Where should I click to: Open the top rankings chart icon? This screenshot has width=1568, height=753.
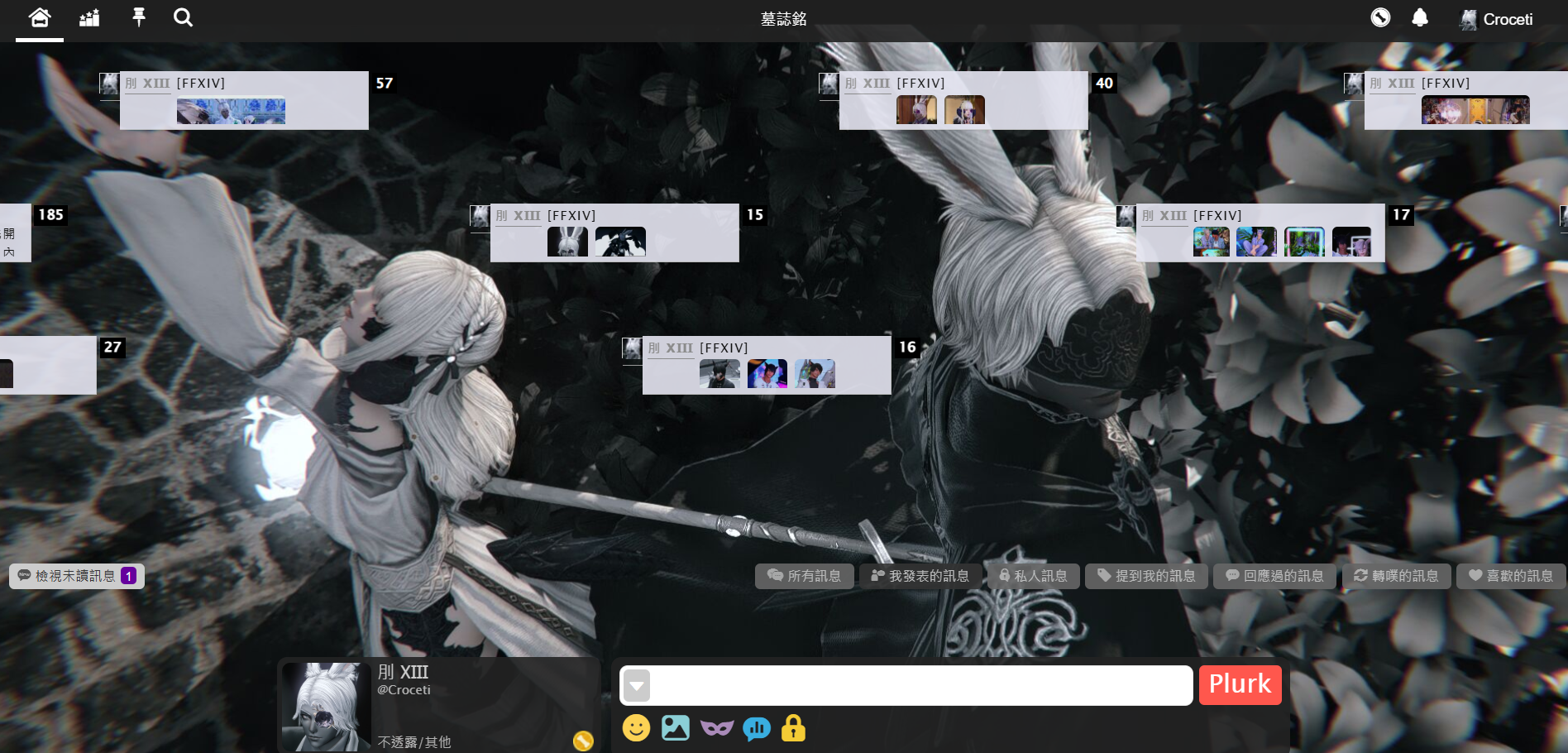[x=89, y=17]
